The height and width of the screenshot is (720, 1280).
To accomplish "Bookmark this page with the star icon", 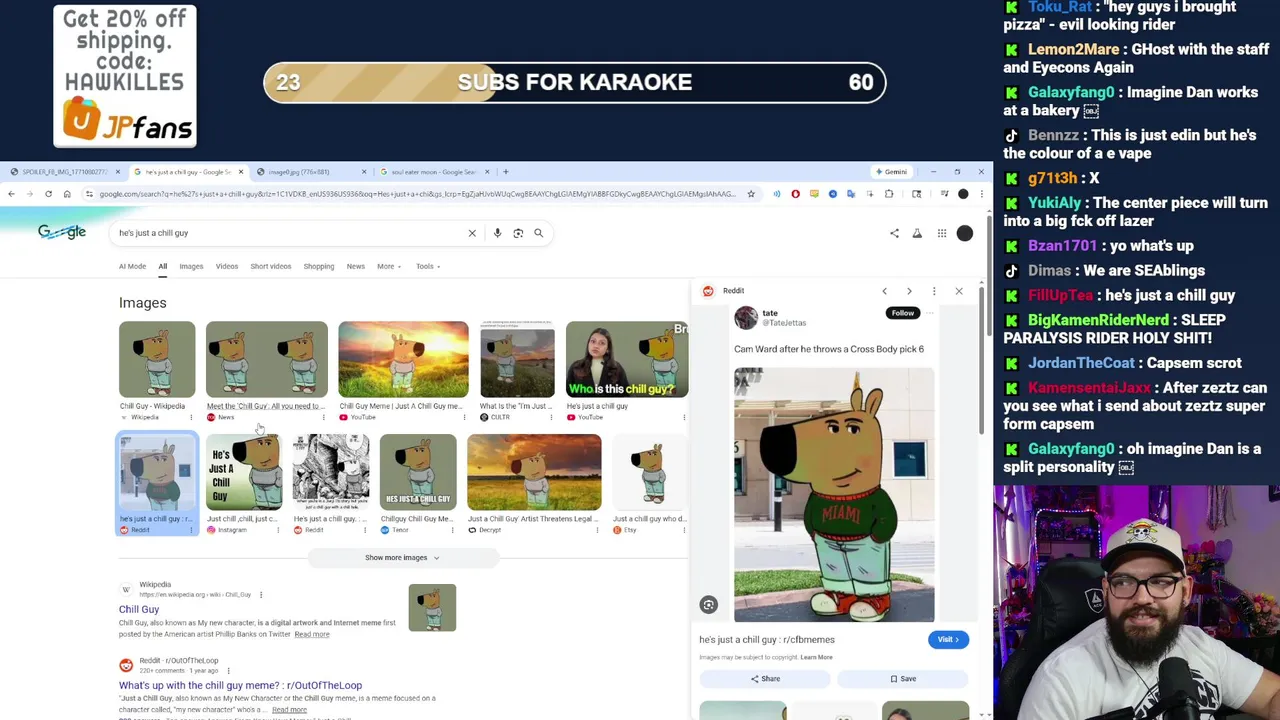I will click(751, 194).
